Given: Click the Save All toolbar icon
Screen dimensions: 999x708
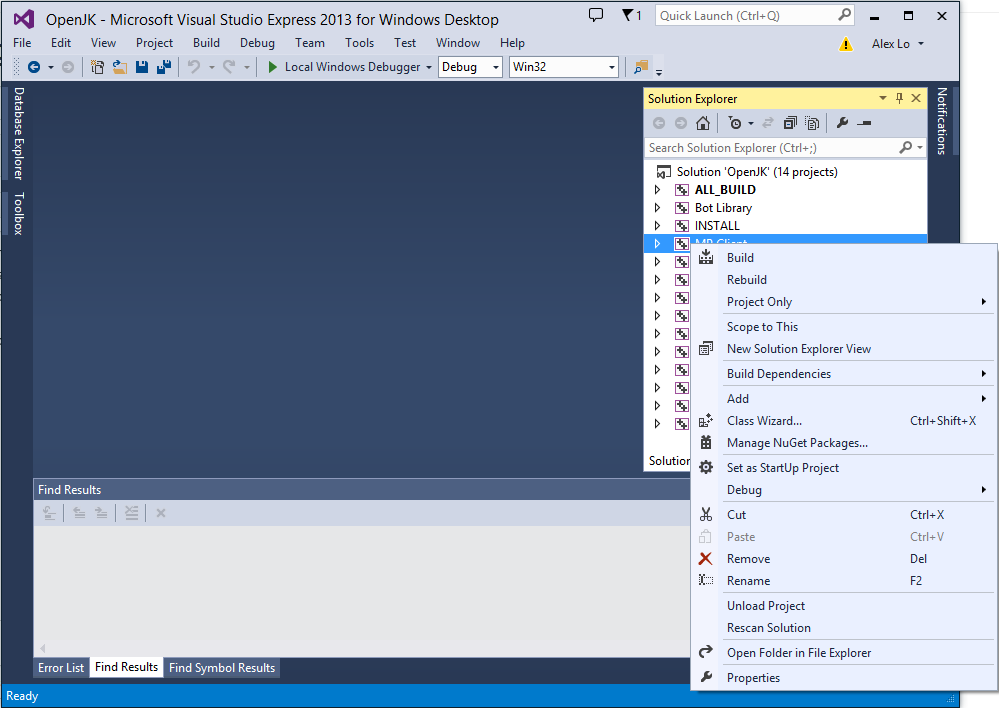Looking at the screenshot, I should coord(163,67).
